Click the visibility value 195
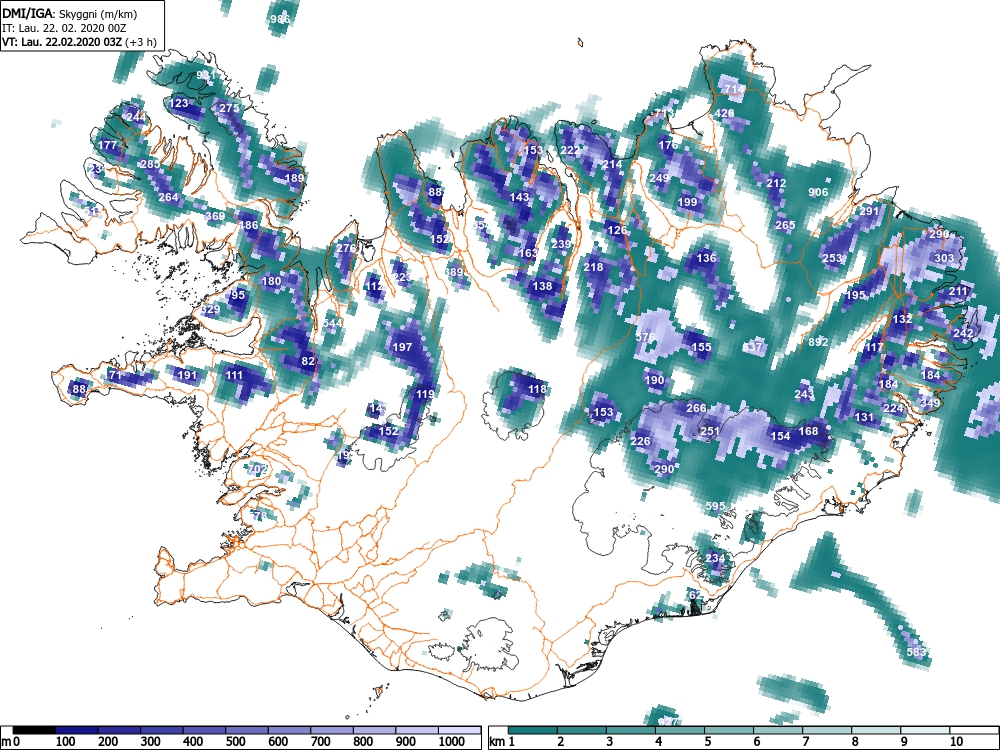The height and width of the screenshot is (750, 1000). click(856, 295)
